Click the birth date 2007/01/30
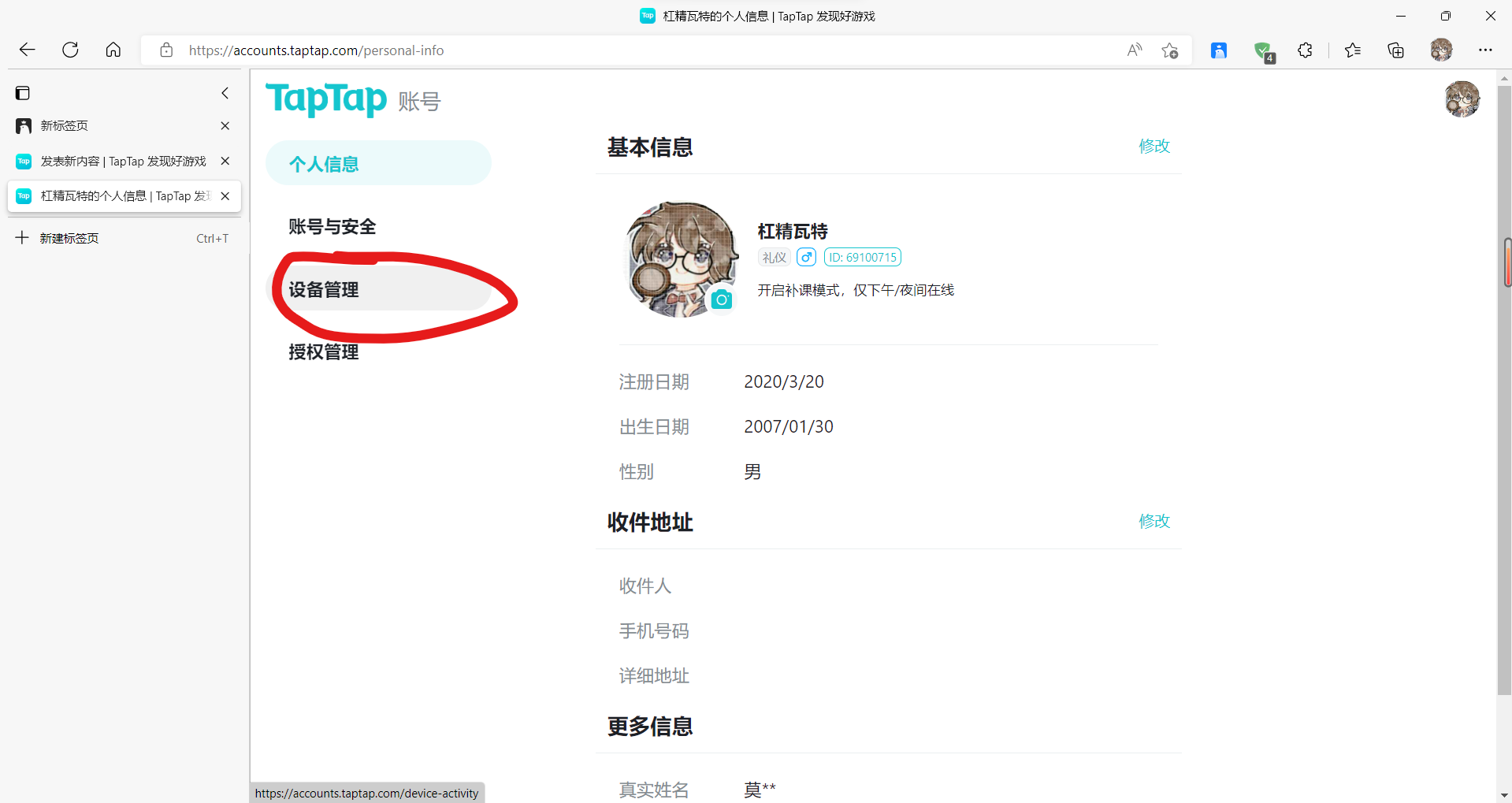This screenshot has height=803, width=1512. (789, 426)
